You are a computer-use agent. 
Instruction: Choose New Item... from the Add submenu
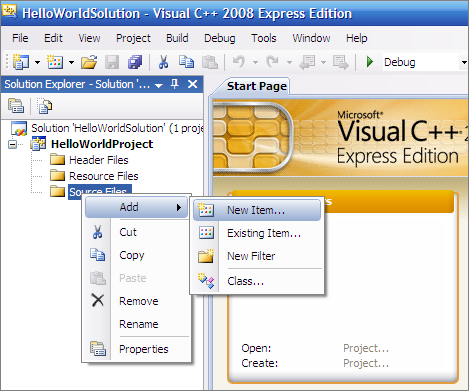(x=257, y=210)
